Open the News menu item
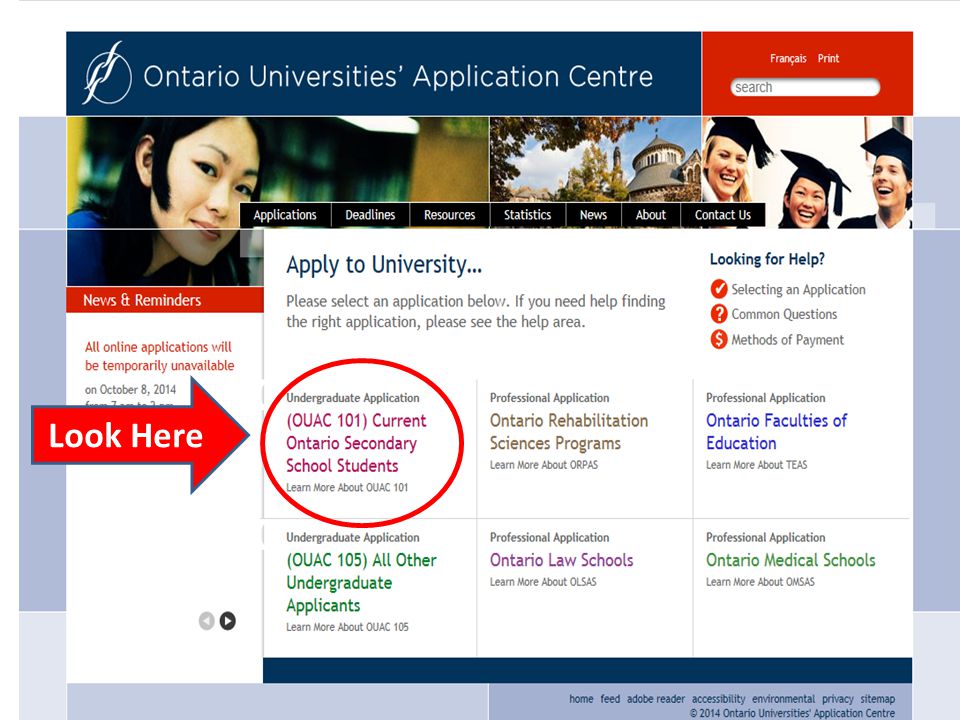This screenshot has height=720, width=960. pos(593,215)
